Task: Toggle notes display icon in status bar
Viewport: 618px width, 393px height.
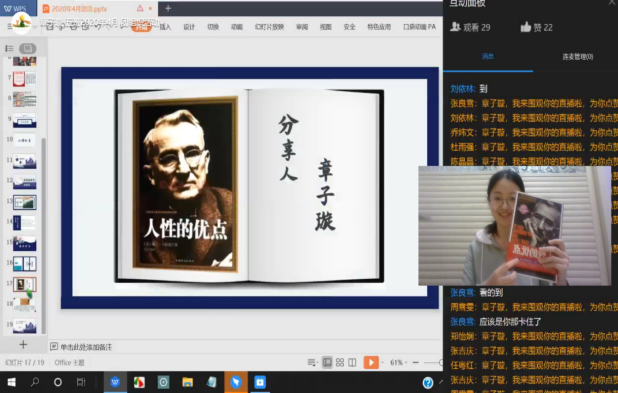Action: pos(311,362)
